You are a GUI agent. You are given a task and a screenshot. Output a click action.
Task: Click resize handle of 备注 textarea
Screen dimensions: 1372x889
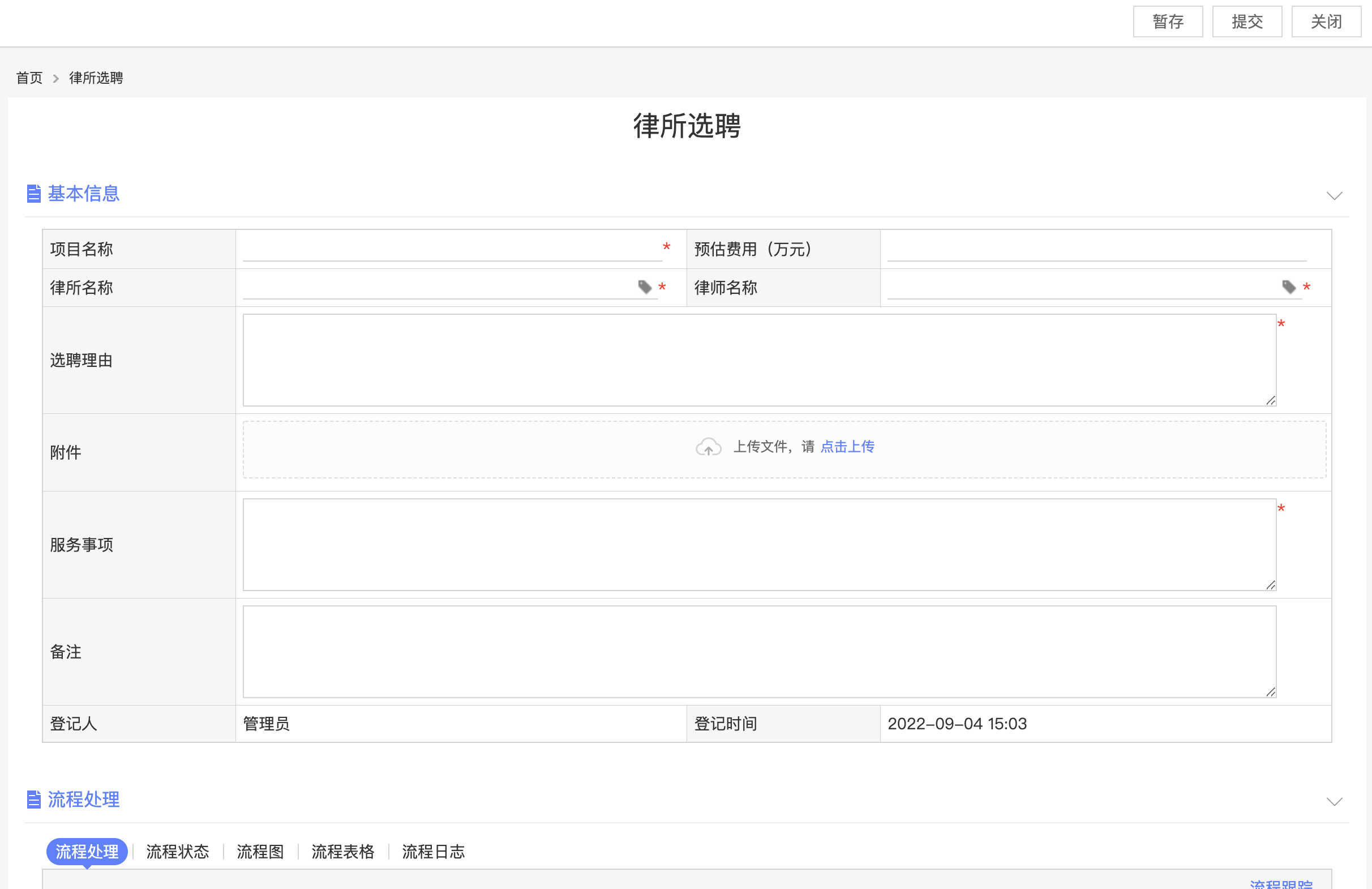(x=1271, y=693)
